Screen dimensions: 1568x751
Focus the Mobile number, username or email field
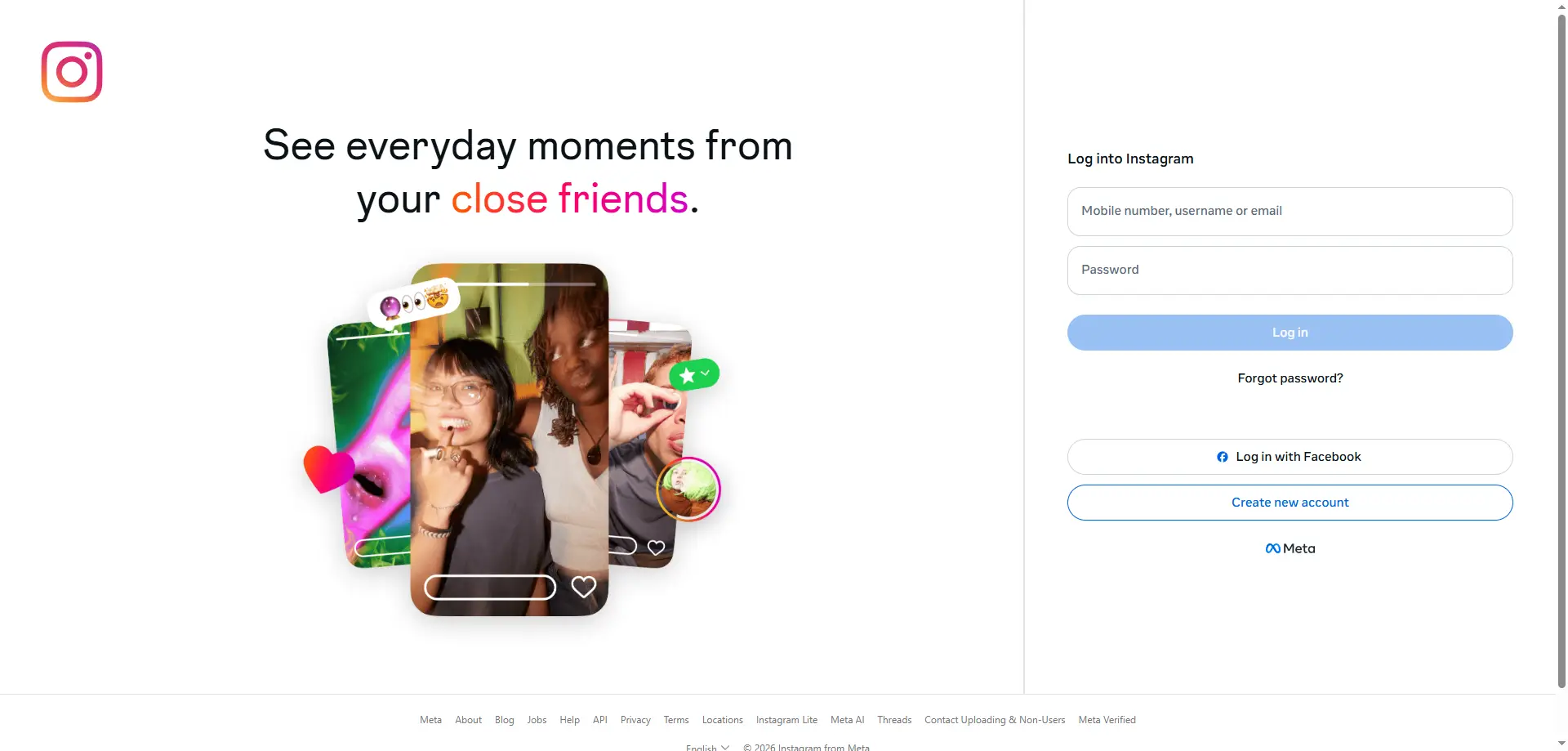pyautogui.click(x=1290, y=212)
